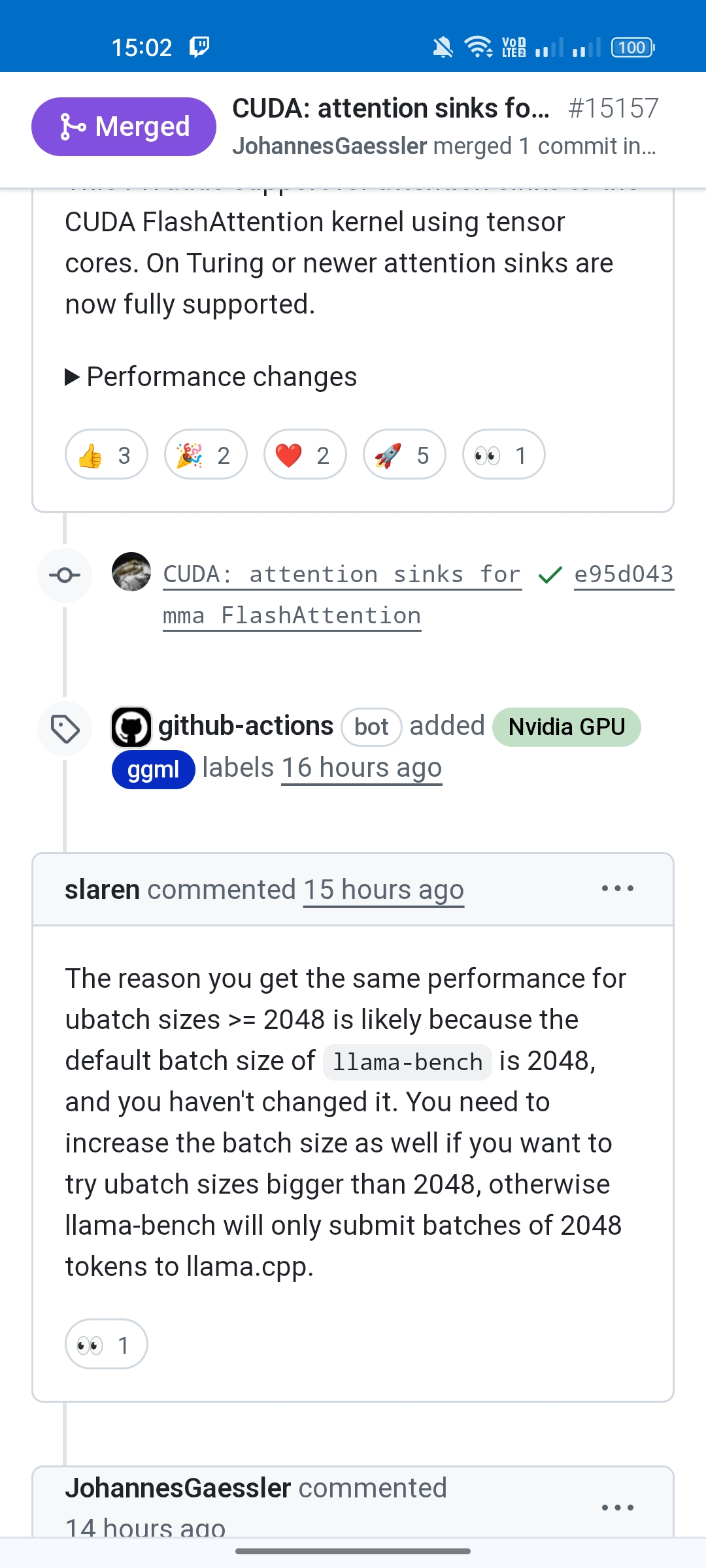Toggle the heart reaction

point(305,455)
